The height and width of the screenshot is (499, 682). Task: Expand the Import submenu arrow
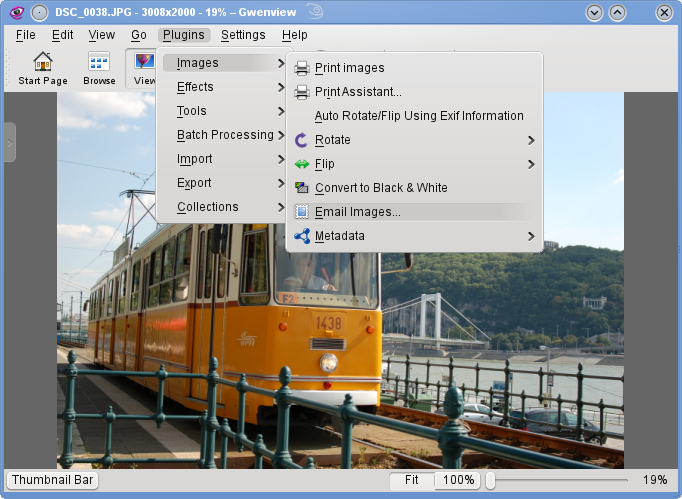(281, 159)
